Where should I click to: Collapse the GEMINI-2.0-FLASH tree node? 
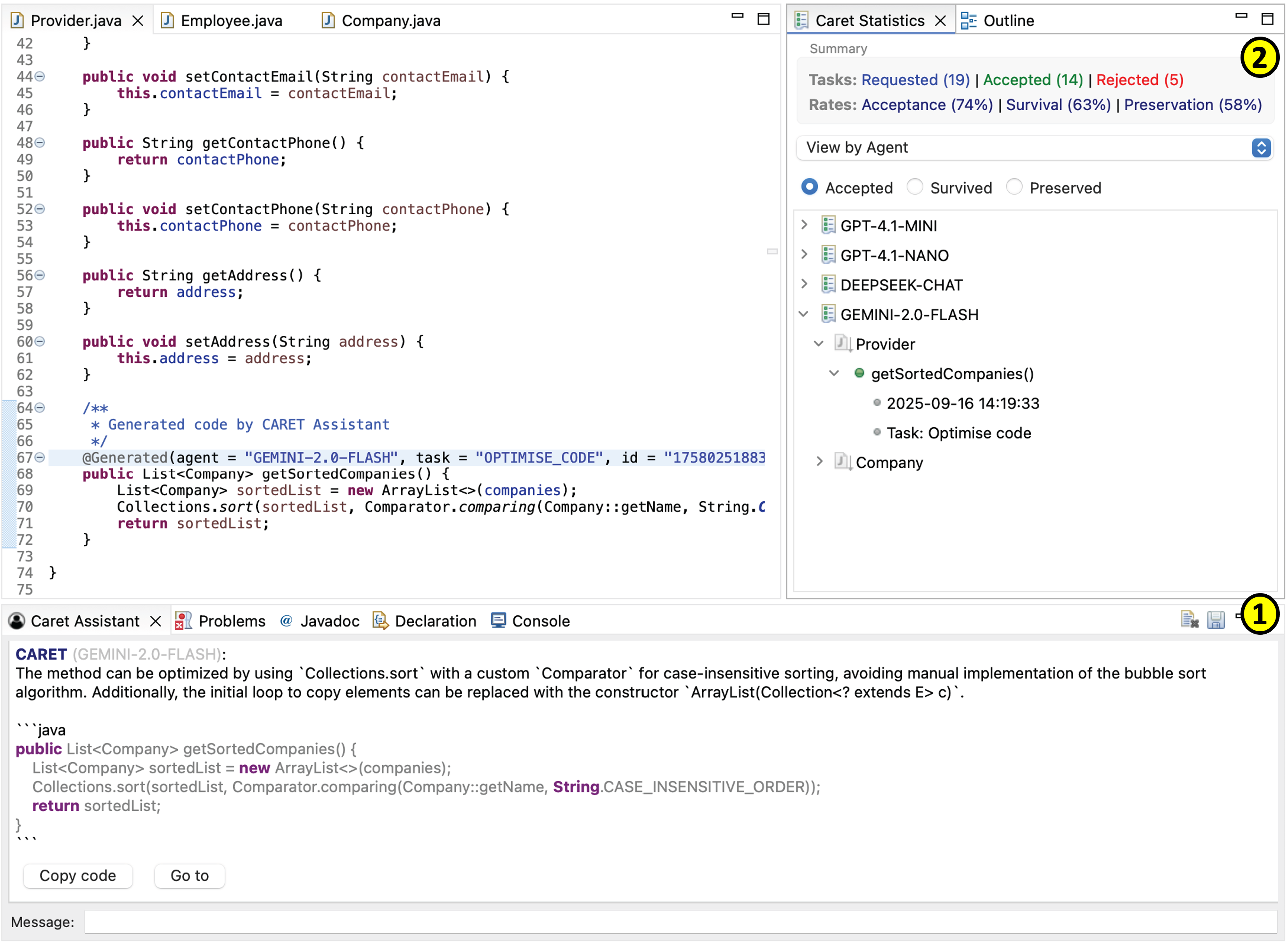(804, 314)
